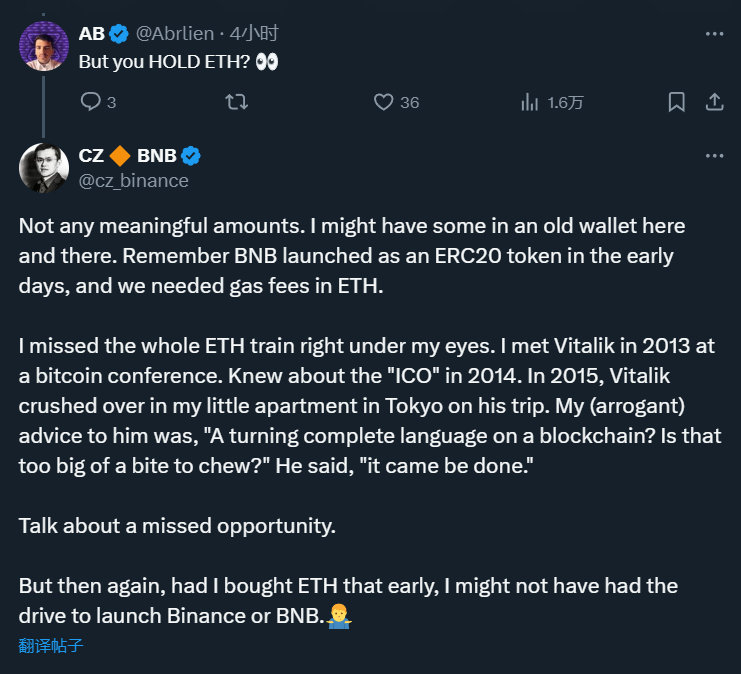The width and height of the screenshot is (741, 674).
Task: Like AB's tweet with the heart
Action: coord(383,102)
